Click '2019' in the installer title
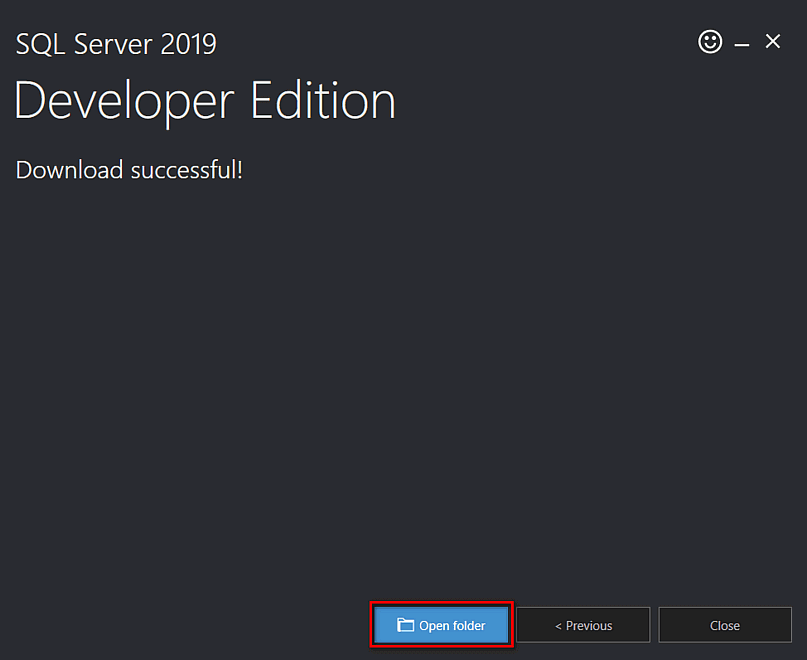The width and height of the screenshot is (807, 660). (188, 44)
